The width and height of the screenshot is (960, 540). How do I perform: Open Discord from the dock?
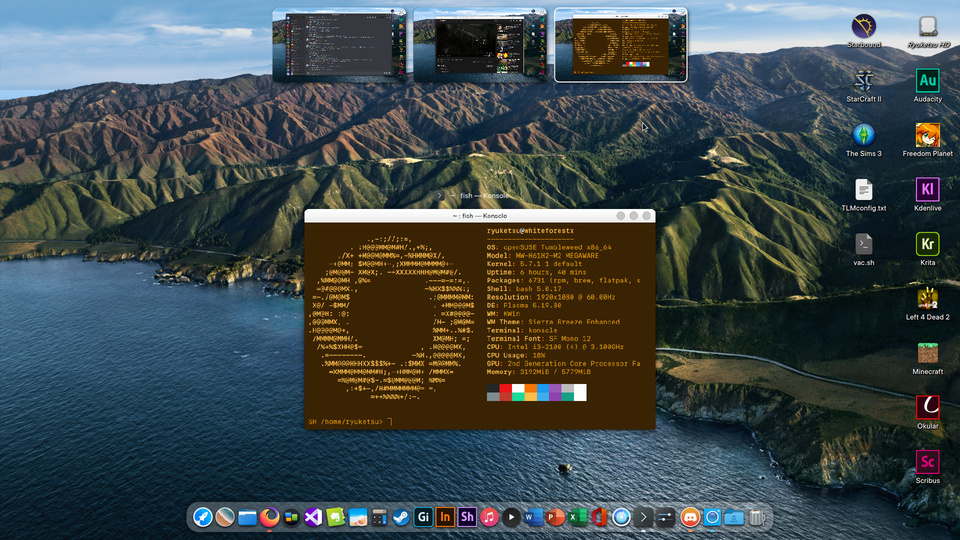[x=690, y=517]
